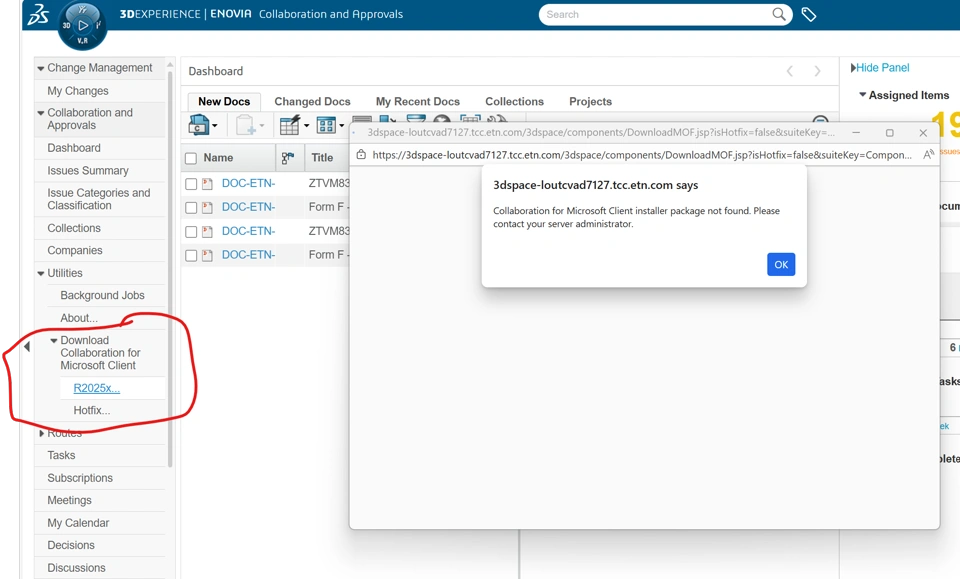Click the Hotfix... download entry
The height and width of the screenshot is (579, 960).
92,411
